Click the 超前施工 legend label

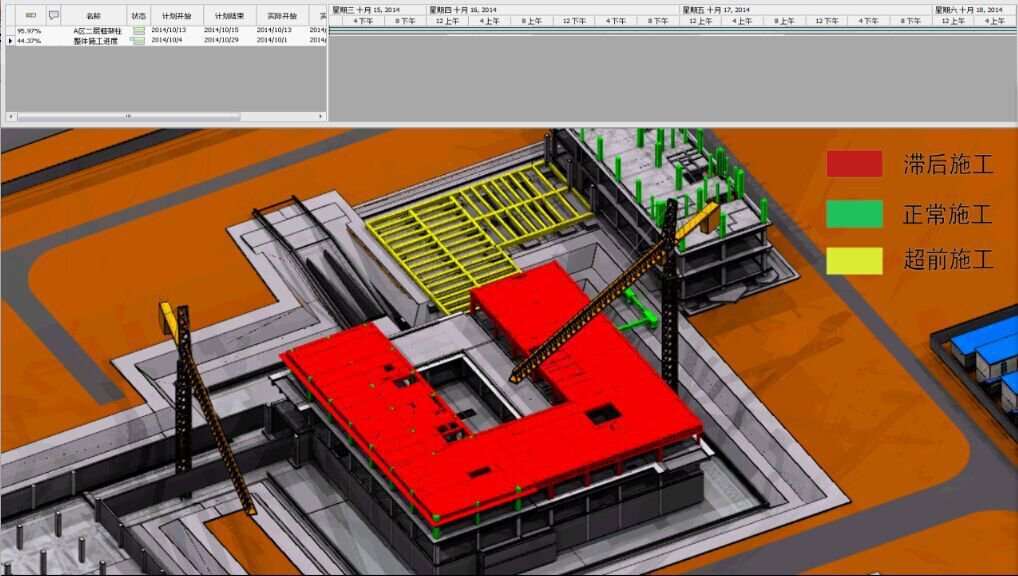pyautogui.click(x=948, y=260)
